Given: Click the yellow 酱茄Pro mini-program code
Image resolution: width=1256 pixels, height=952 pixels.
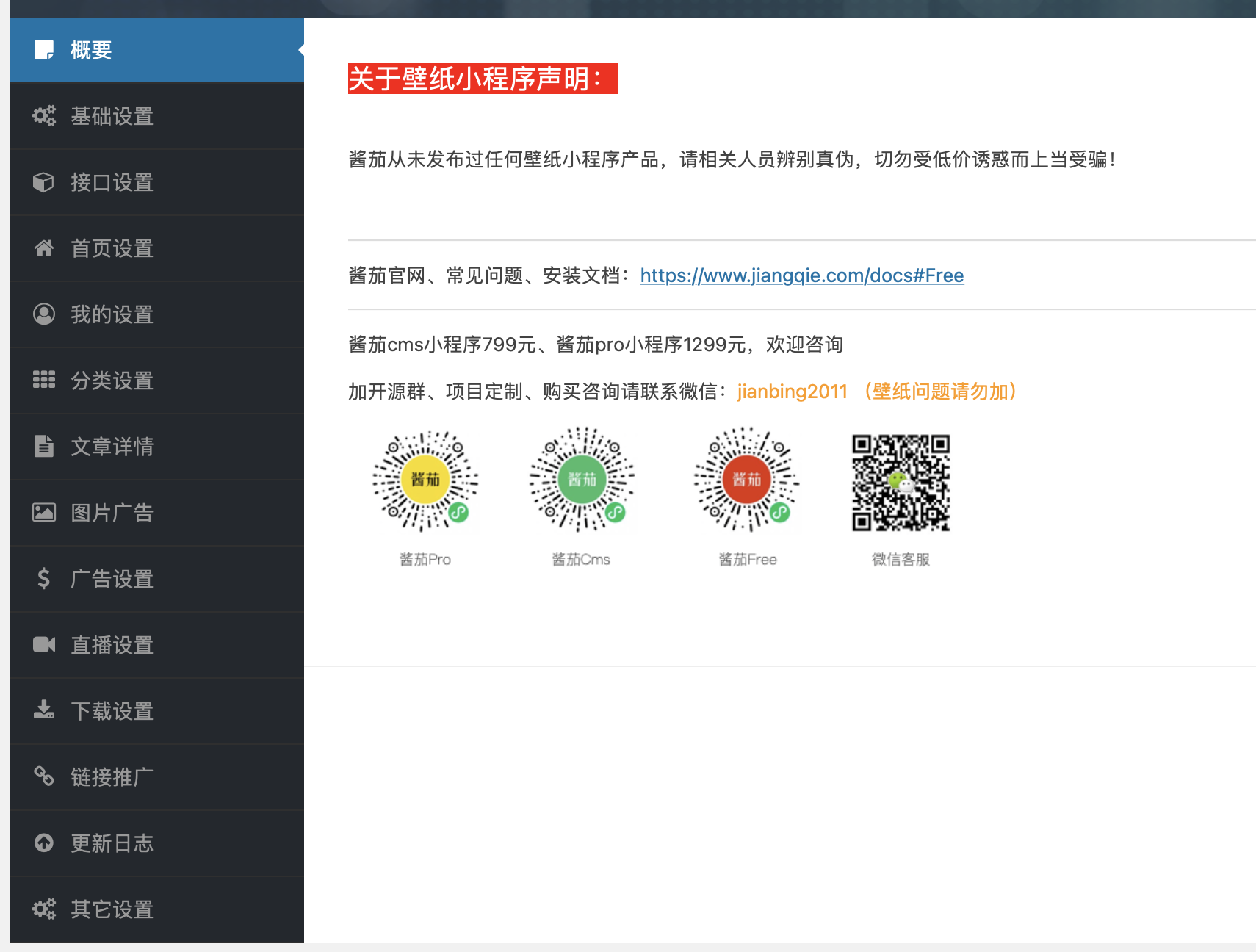Looking at the screenshot, I should click(x=425, y=480).
